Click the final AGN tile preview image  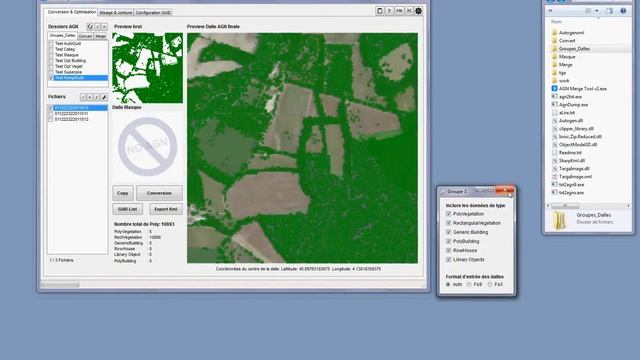point(302,148)
